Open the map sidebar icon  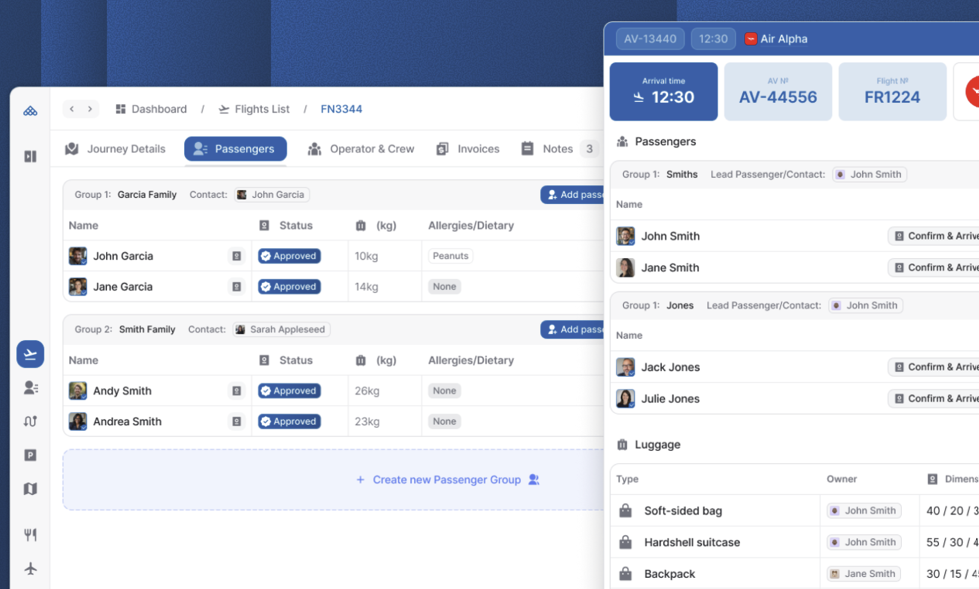point(30,489)
